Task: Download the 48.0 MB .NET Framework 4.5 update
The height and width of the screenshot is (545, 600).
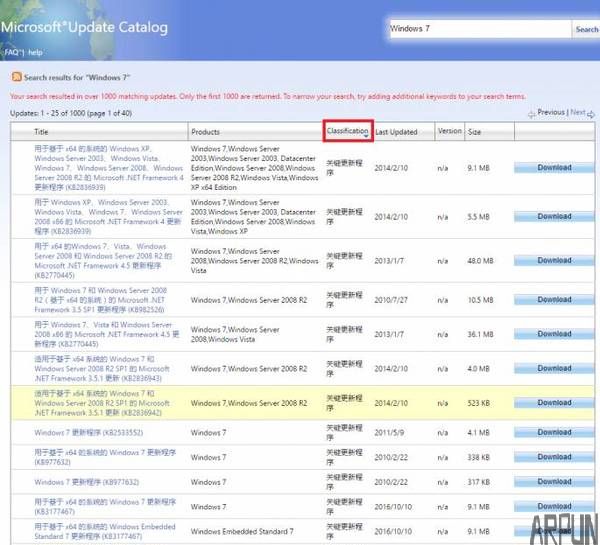Action: [x=555, y=260]
